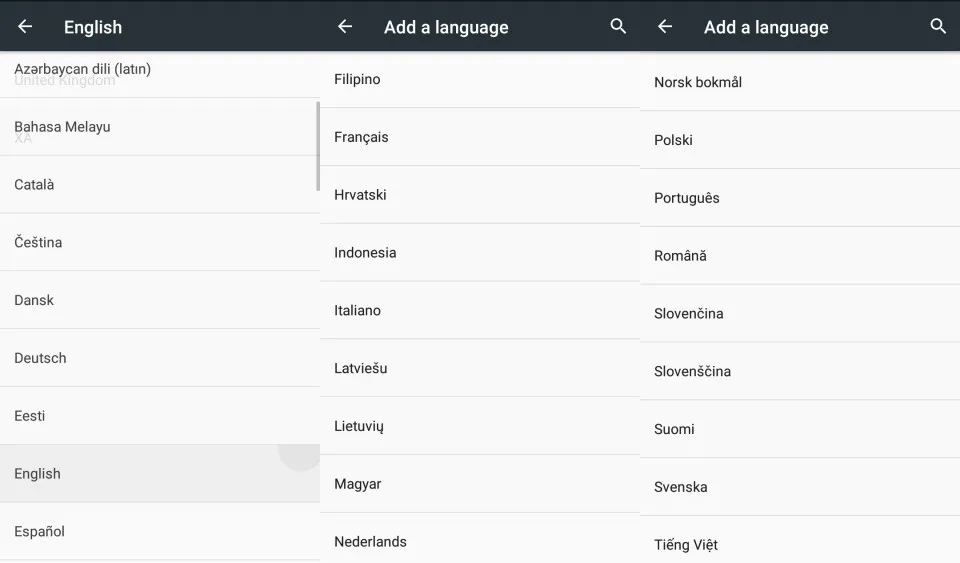Choose Polski from the list
The image size is (960, 563).
(800, 140)
